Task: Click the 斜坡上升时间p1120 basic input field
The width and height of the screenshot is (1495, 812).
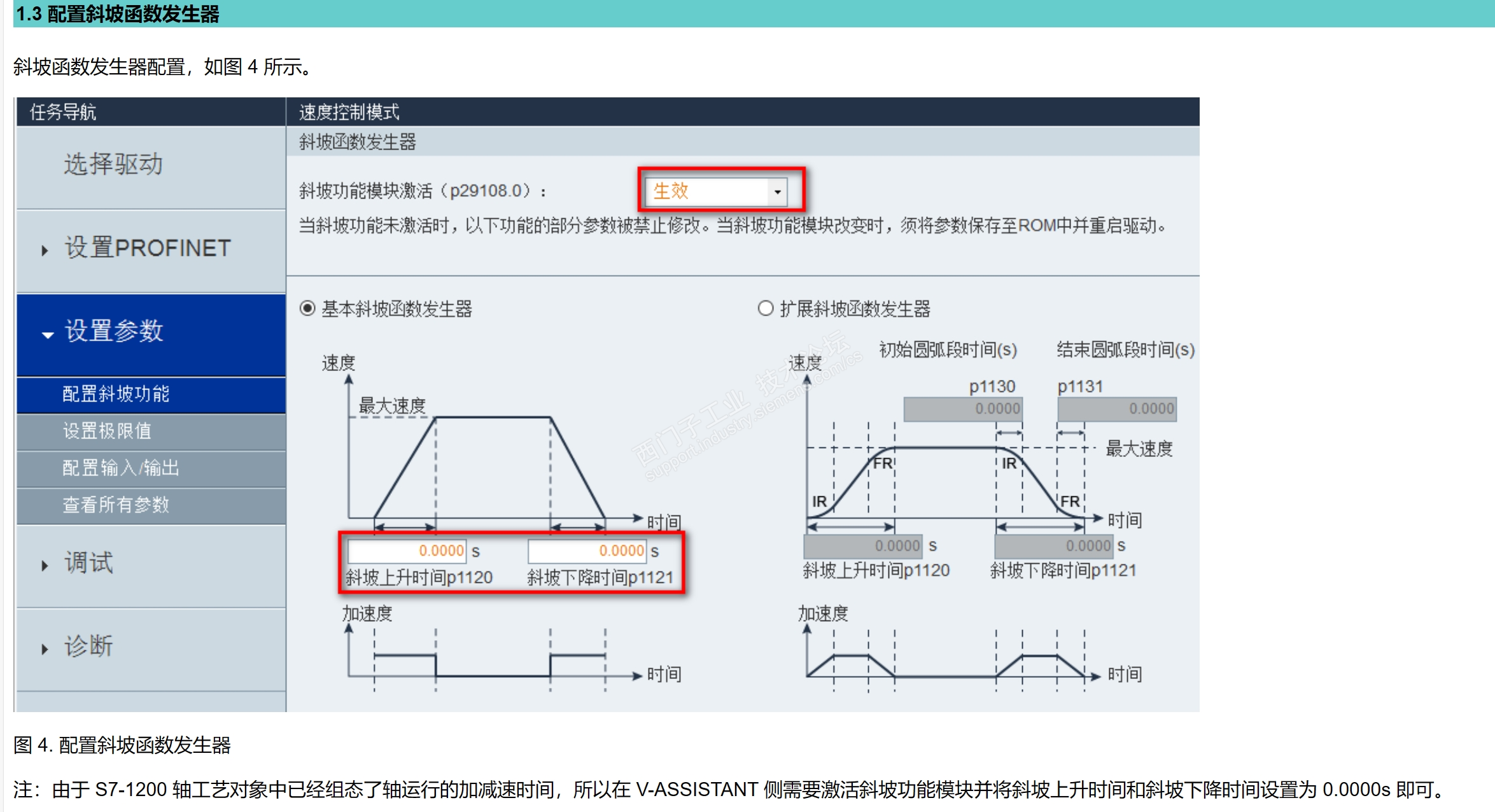Action: pyautogui.click(x=407, y=550)
